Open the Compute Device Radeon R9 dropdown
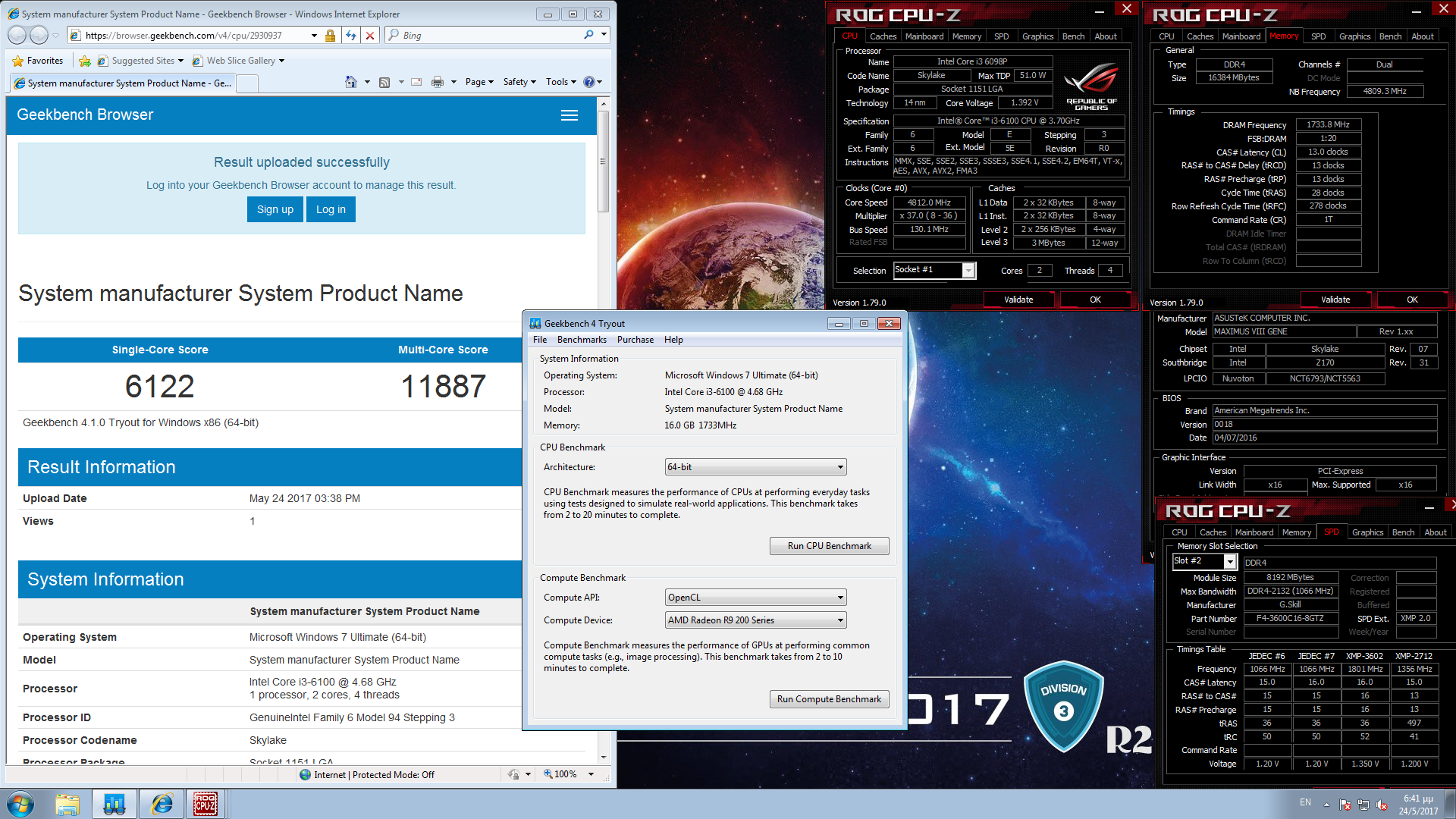Image resolution: width=1456 pixels, height=819 pixels. (x=755, y=620)
